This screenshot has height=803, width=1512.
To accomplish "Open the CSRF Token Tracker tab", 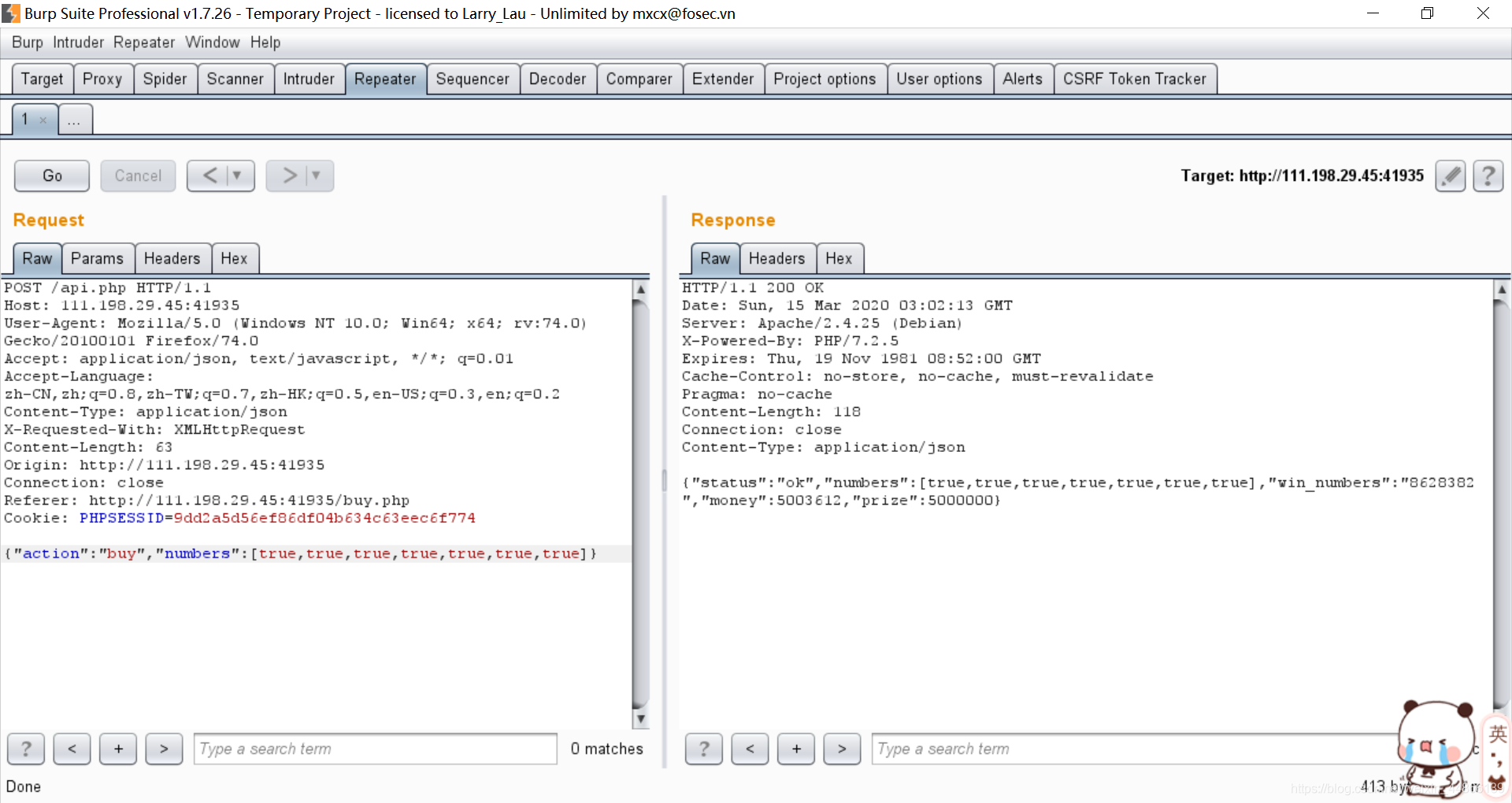I will [1135, 79].
